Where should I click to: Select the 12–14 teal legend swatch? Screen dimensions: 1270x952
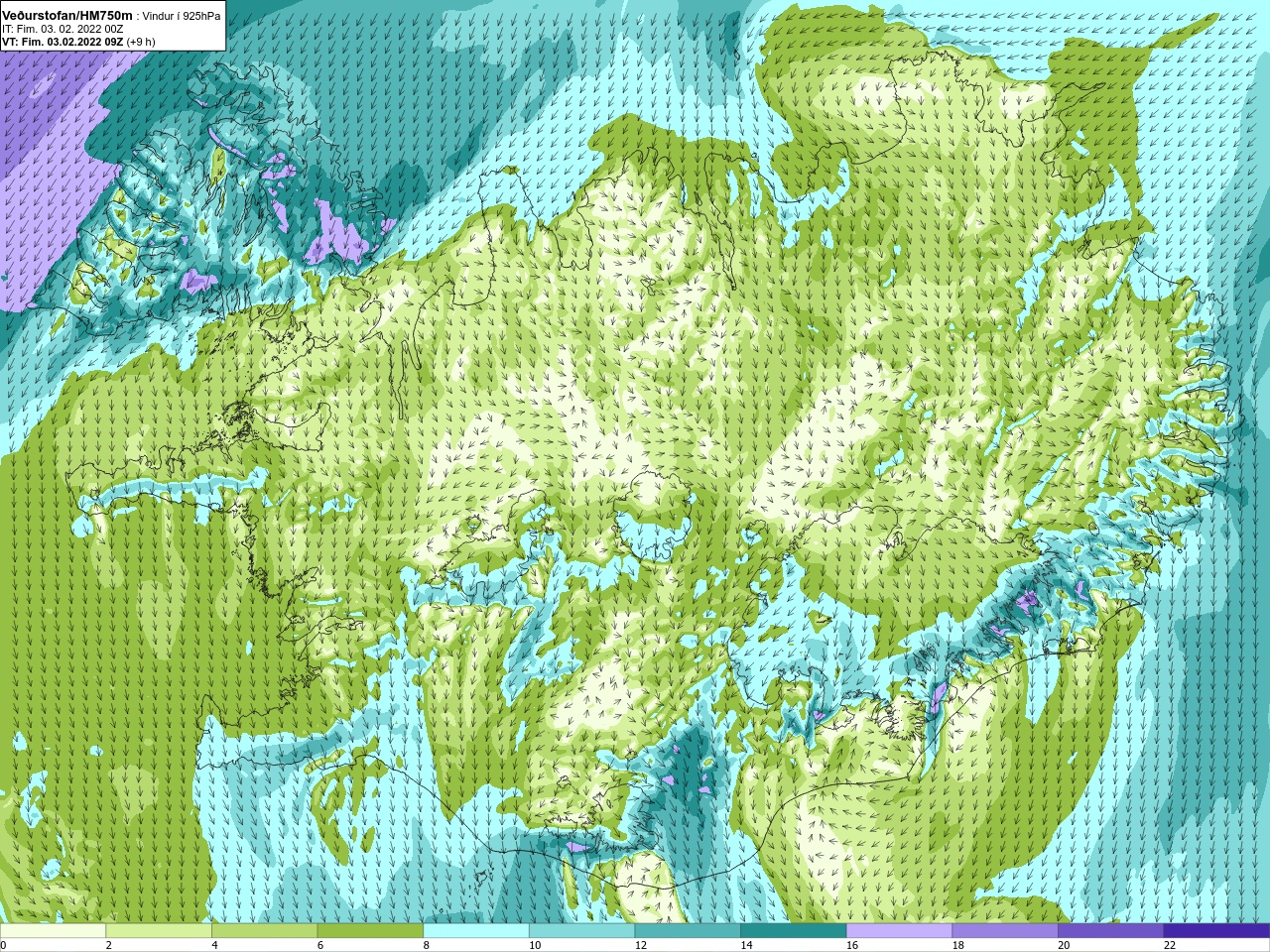[688, 930]
